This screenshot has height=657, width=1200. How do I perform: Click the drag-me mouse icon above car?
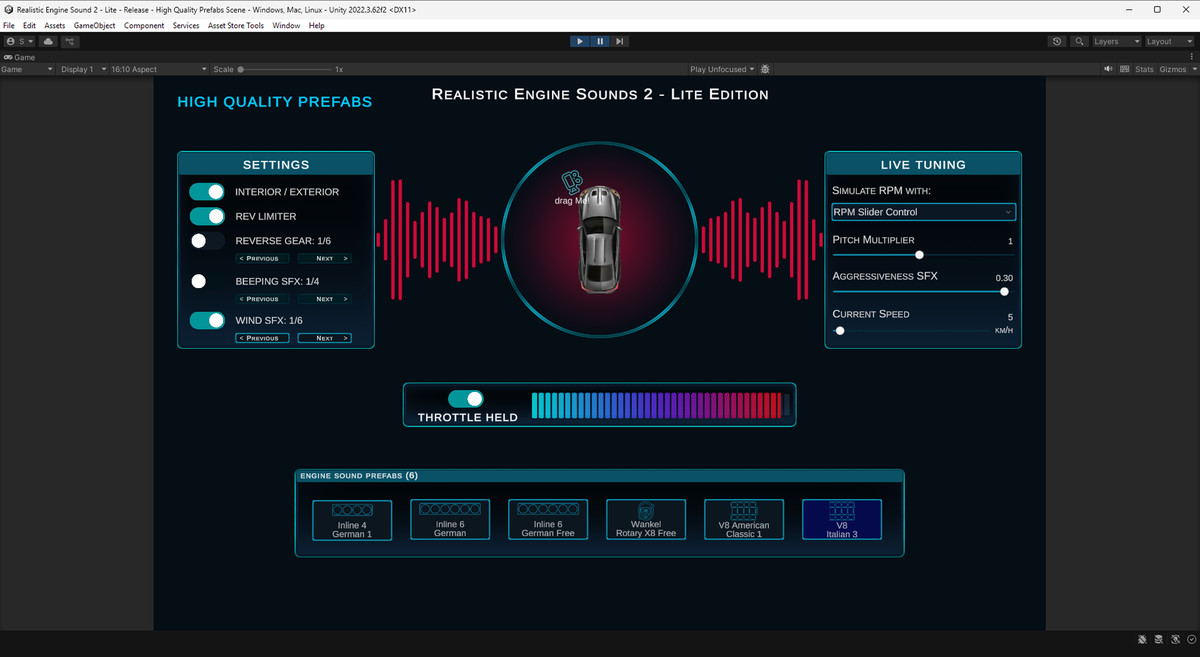(x=571, y=181)
